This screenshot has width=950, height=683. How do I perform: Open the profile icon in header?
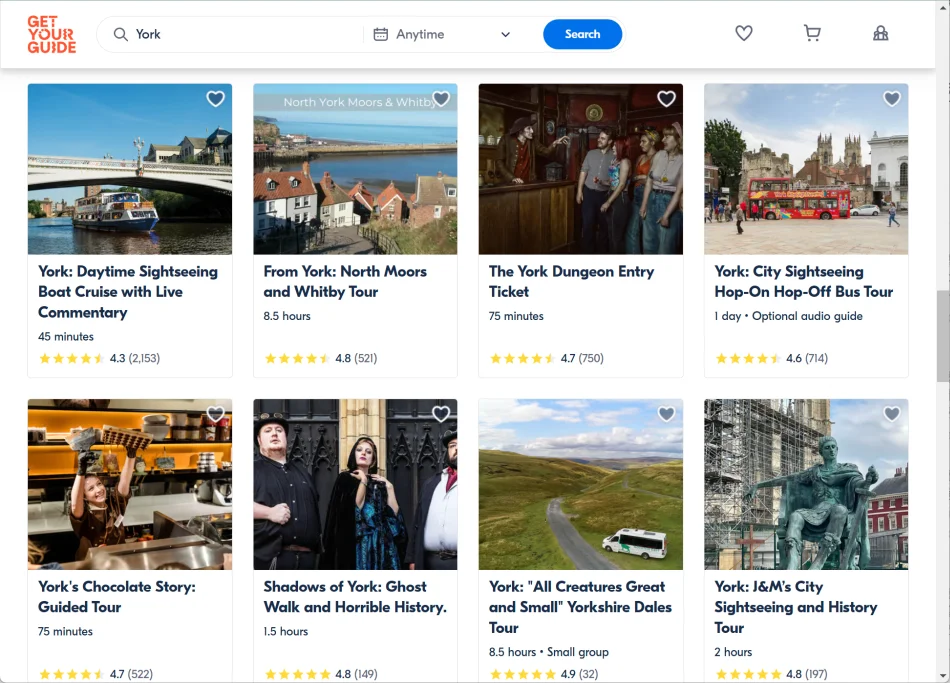coord(880,34)
